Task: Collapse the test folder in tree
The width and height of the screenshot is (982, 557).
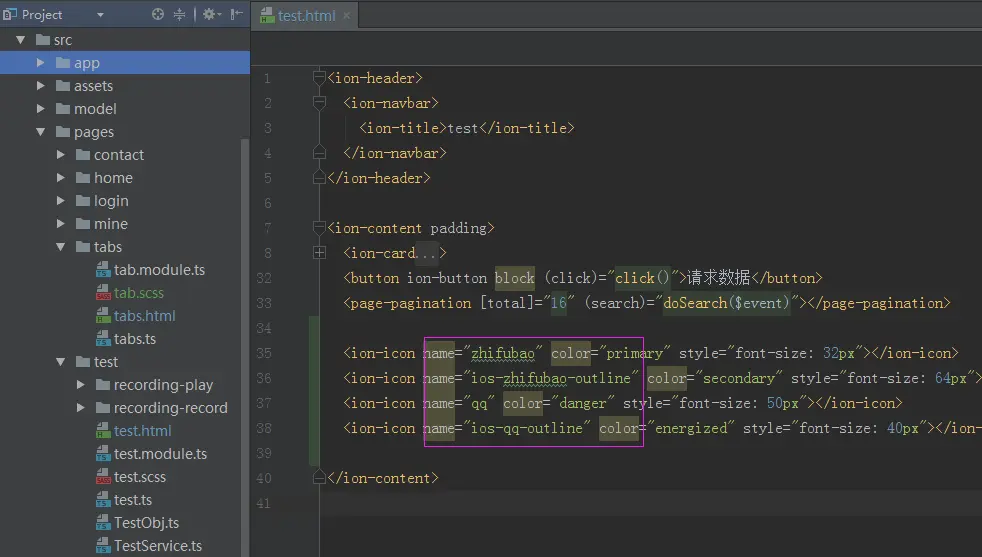Action: point(61,362)
